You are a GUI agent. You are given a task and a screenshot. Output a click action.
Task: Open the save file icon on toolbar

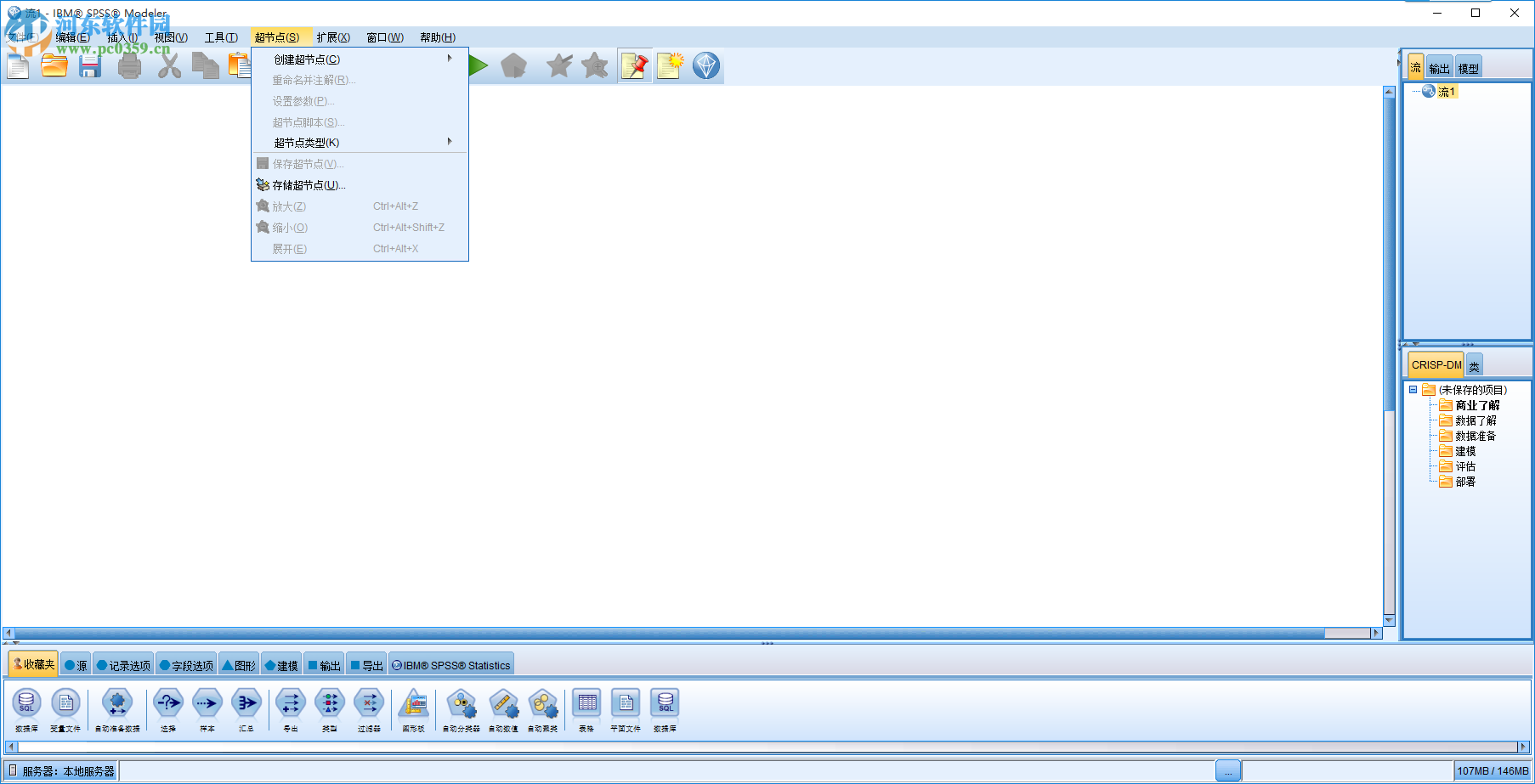click(x=88, y=65)
